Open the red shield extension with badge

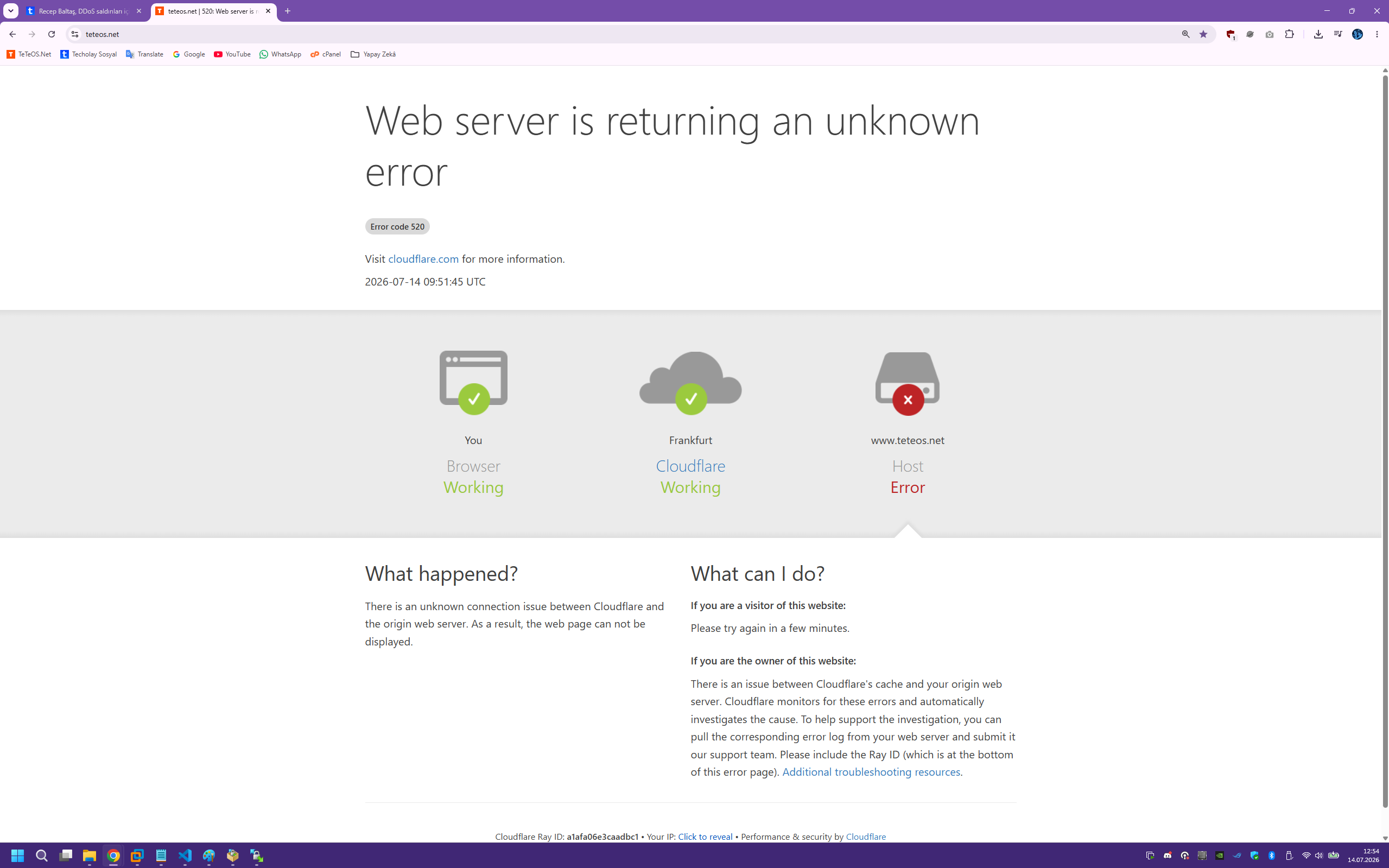[1230, 34]
